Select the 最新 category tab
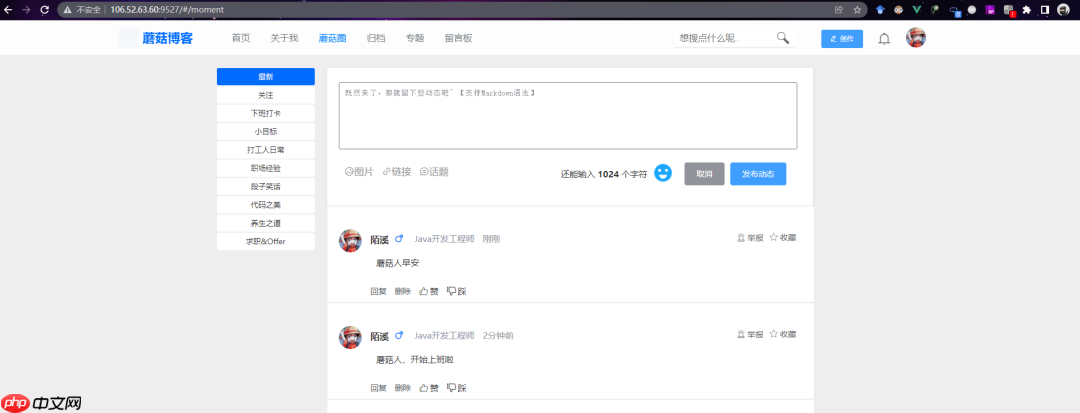 click(x=266, y=76)
